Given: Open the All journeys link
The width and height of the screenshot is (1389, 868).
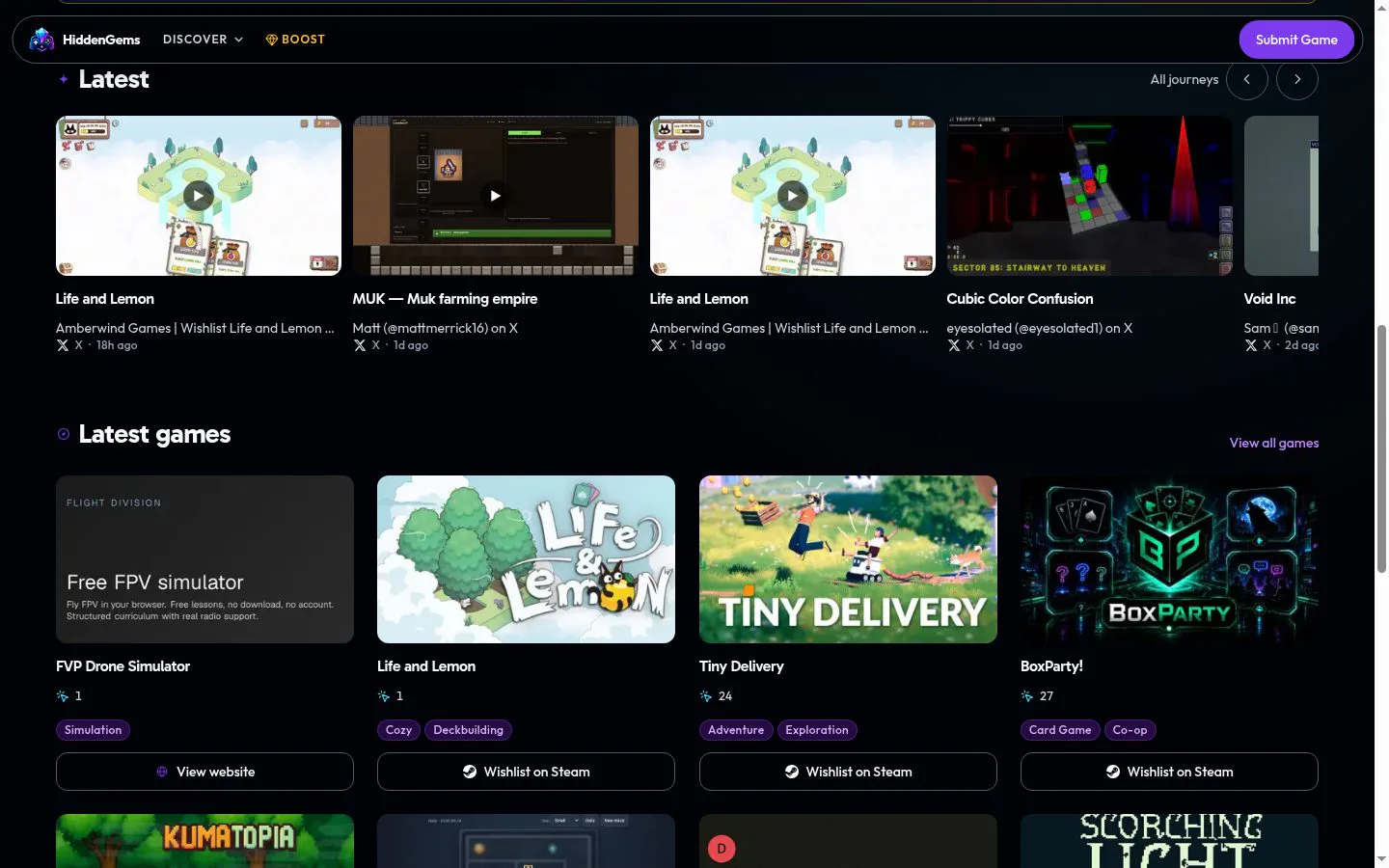Looking at the screenshot, I should point(1185,79).
